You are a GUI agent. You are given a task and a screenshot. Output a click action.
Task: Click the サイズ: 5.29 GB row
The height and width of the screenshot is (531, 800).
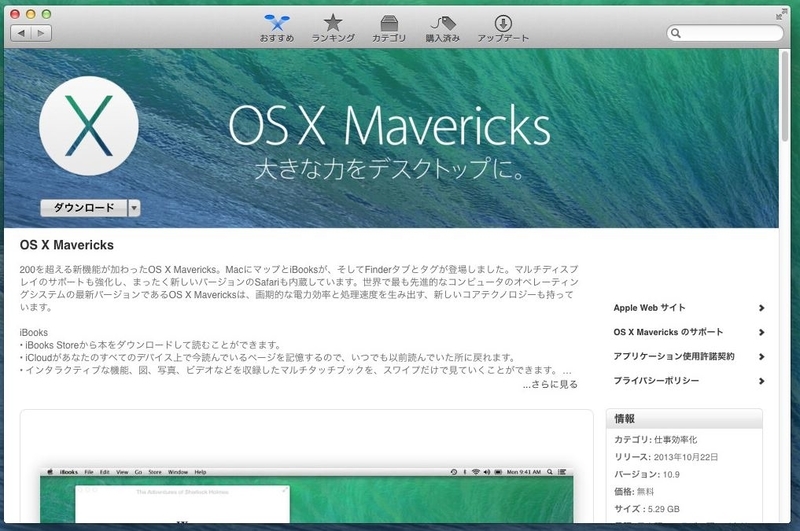(x=647, y=509)
